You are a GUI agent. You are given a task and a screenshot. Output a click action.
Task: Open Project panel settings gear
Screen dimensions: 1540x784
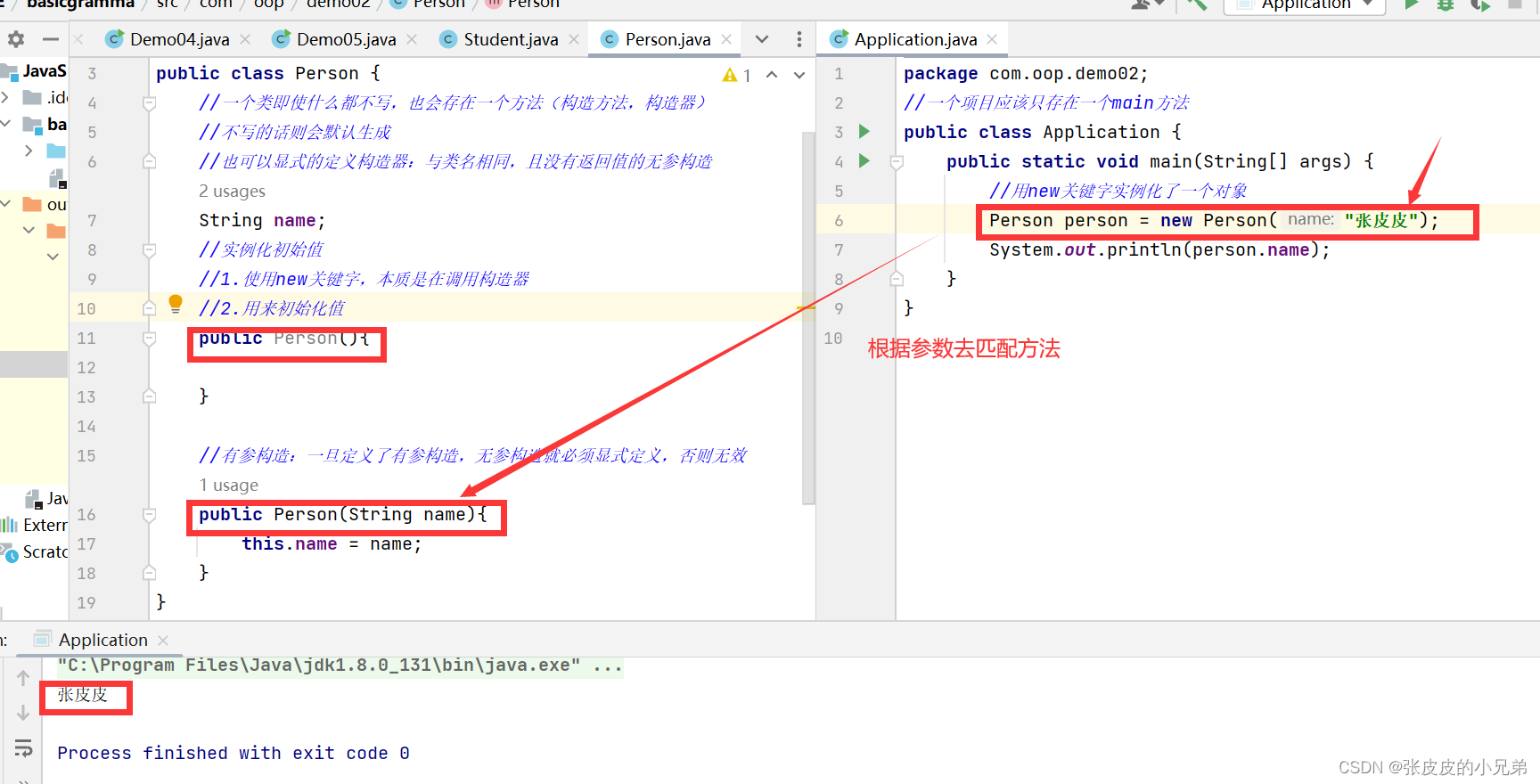16,39
